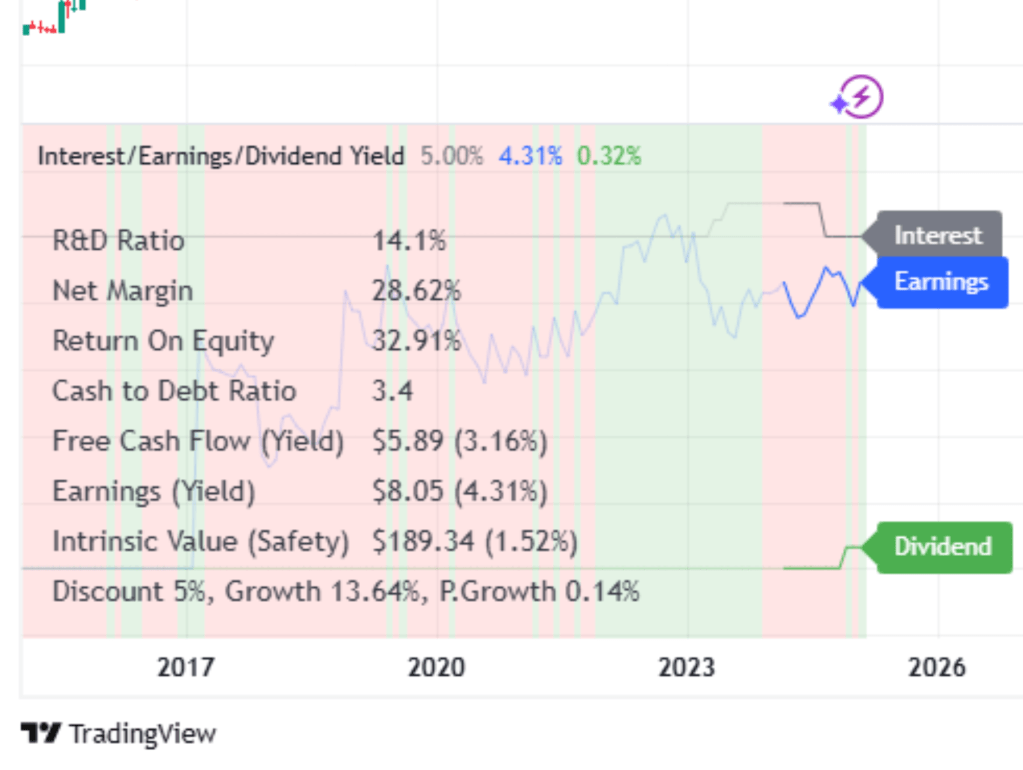Click the Intrinsic Value (Safety) label
This screenshot has height=770, width=1023.
click(x=200, y=541)
